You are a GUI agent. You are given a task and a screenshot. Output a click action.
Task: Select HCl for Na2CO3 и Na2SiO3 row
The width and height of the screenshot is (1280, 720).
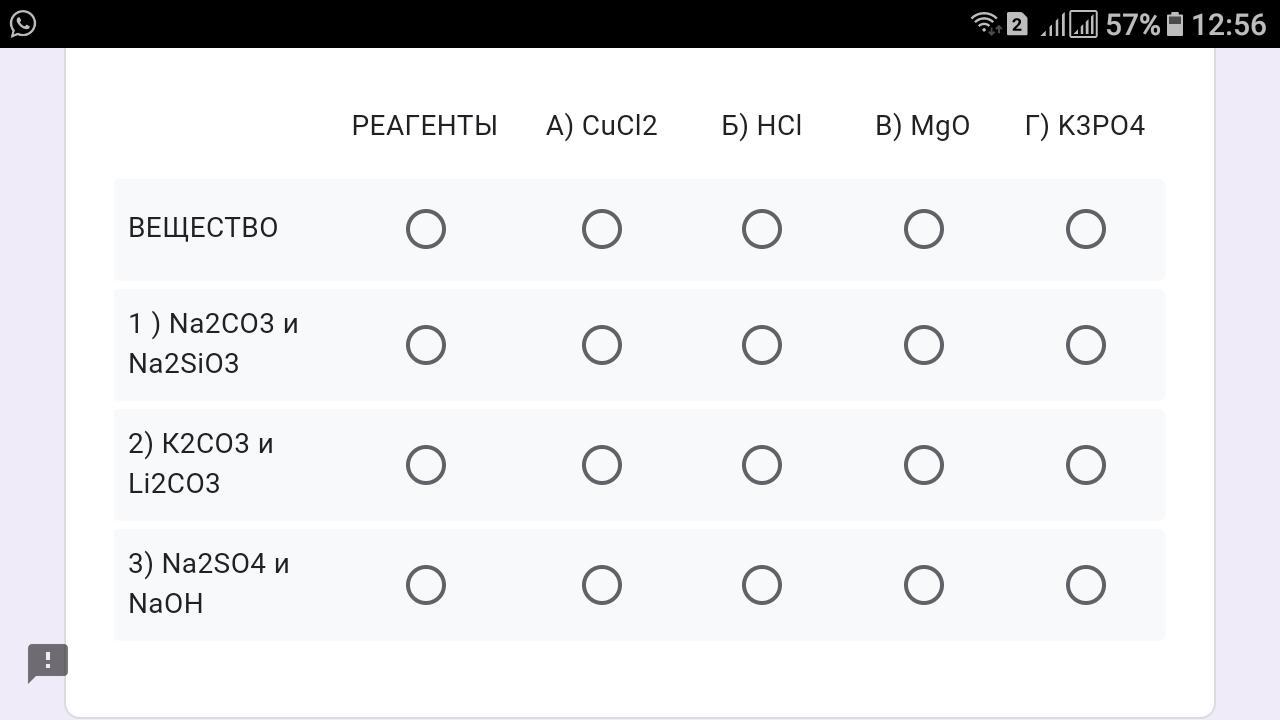tap(762, 345)
